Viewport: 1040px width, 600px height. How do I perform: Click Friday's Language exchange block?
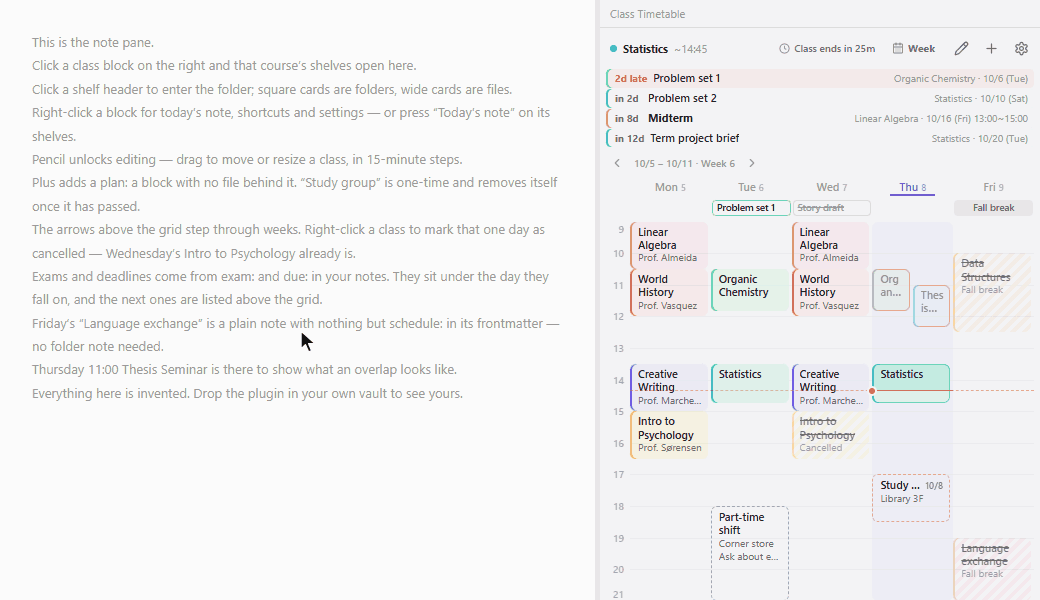click(x=992, y=569)
